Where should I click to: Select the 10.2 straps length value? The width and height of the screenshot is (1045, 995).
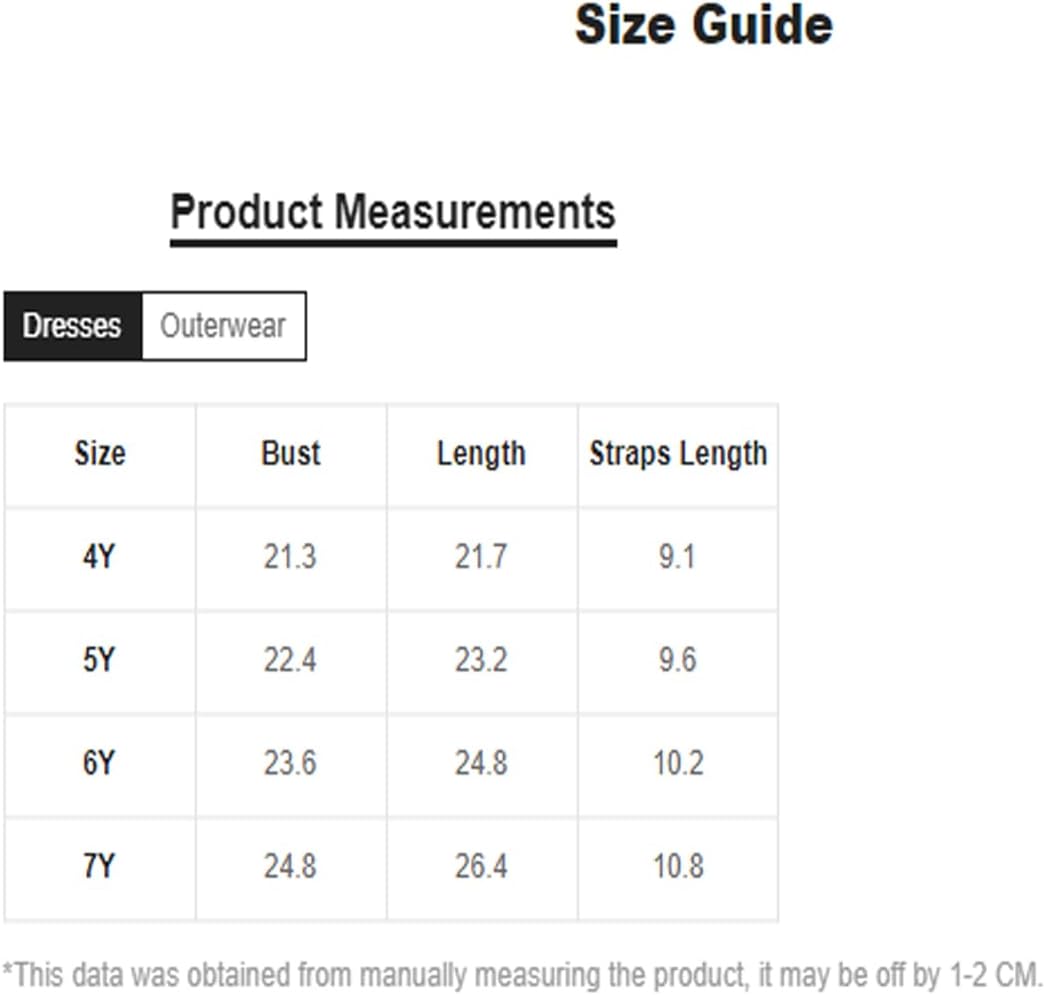point(677,764)
